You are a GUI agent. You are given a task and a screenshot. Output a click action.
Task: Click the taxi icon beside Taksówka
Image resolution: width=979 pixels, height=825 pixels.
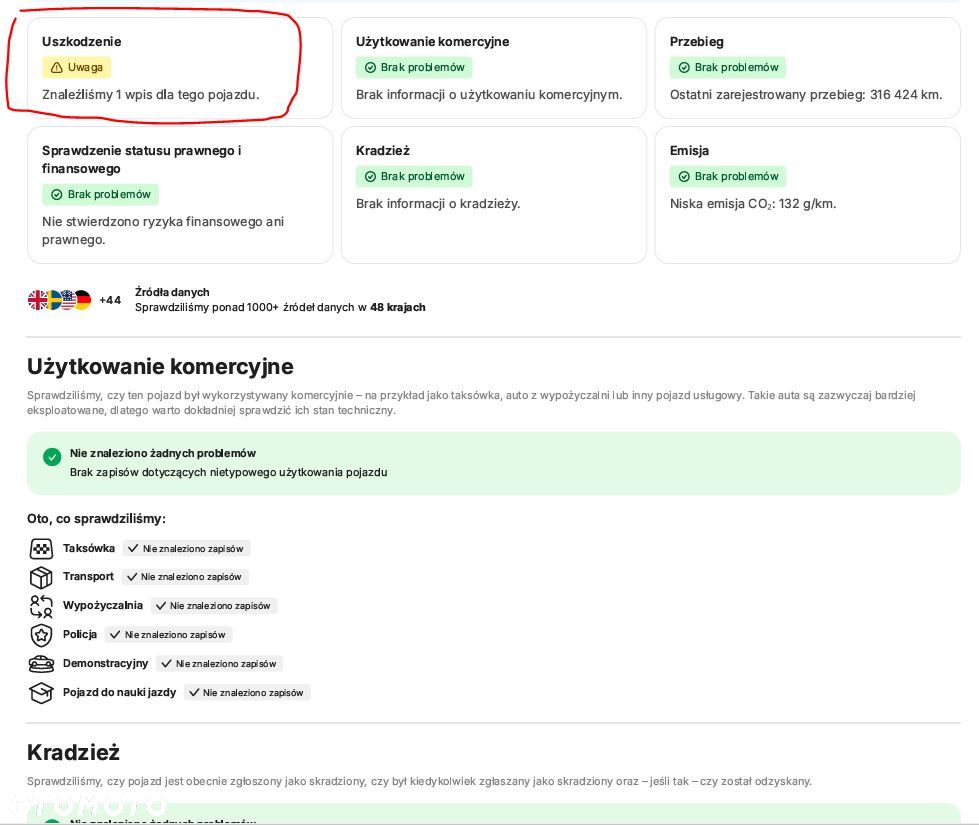point(41,549)
